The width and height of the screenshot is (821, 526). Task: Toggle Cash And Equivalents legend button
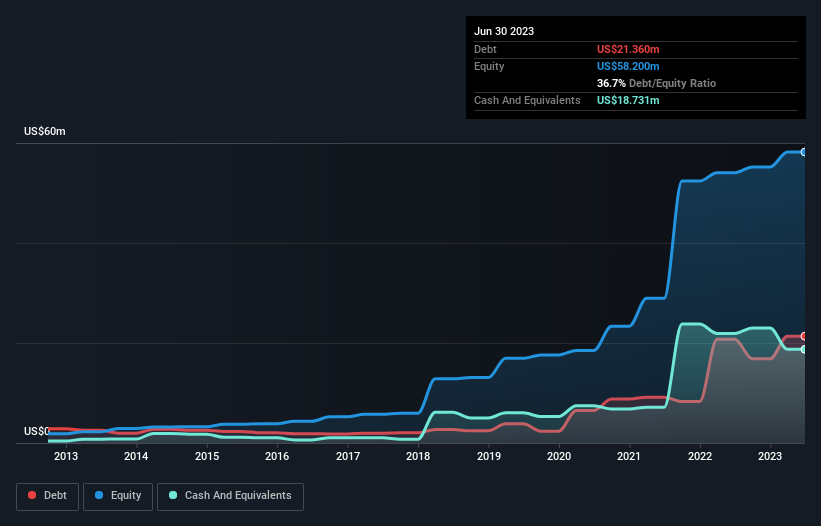point(230,496)
